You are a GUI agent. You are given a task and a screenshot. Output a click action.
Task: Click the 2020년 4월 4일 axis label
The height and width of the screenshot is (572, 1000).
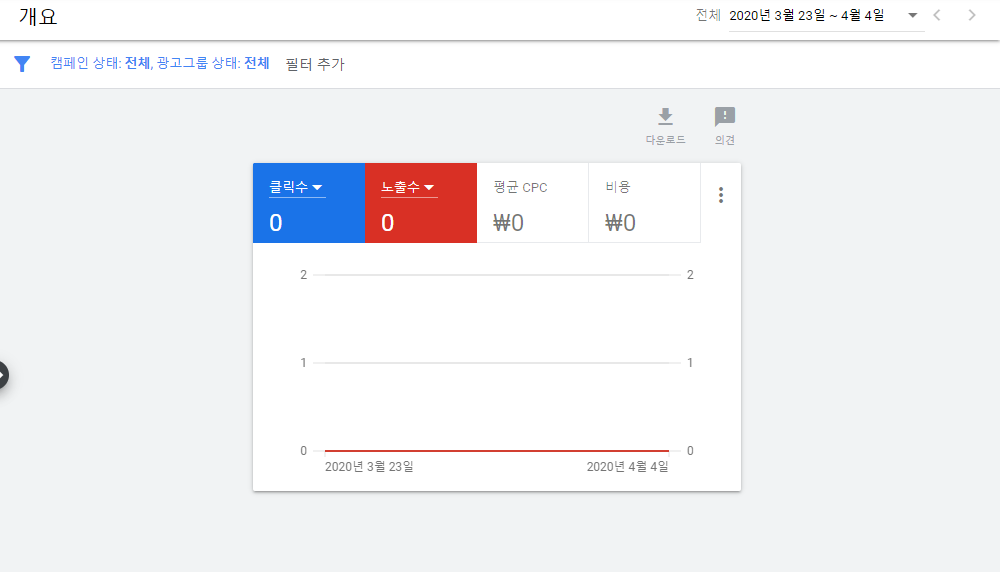(628, 467)
